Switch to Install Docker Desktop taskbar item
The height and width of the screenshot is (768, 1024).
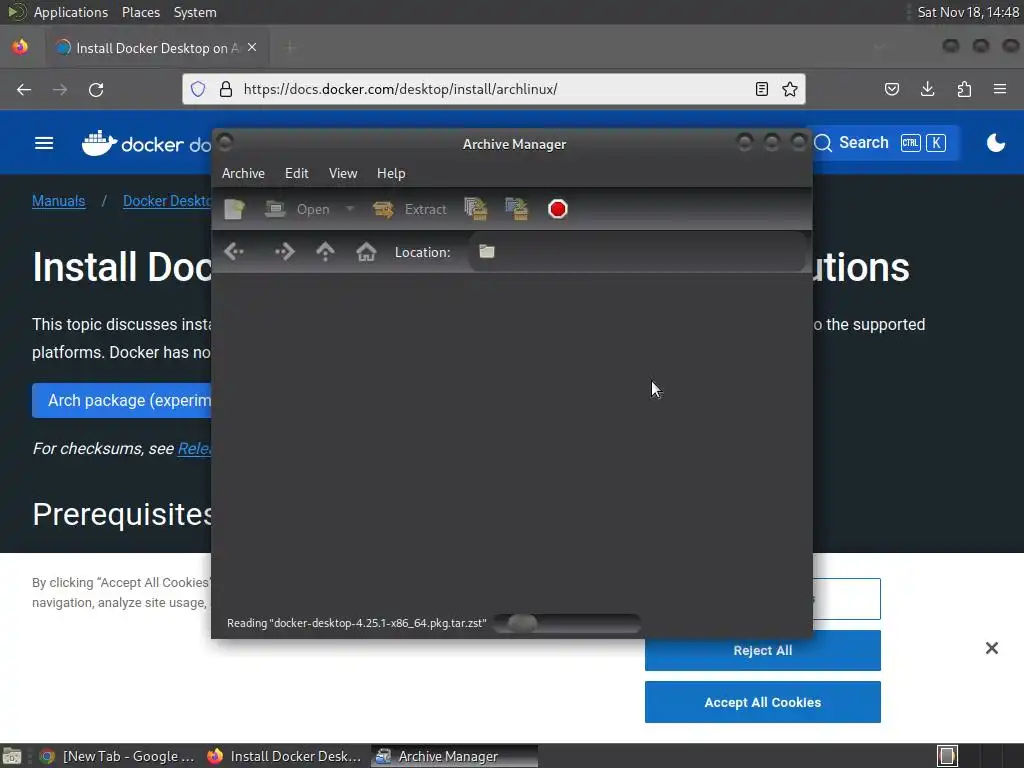(285, 756)
